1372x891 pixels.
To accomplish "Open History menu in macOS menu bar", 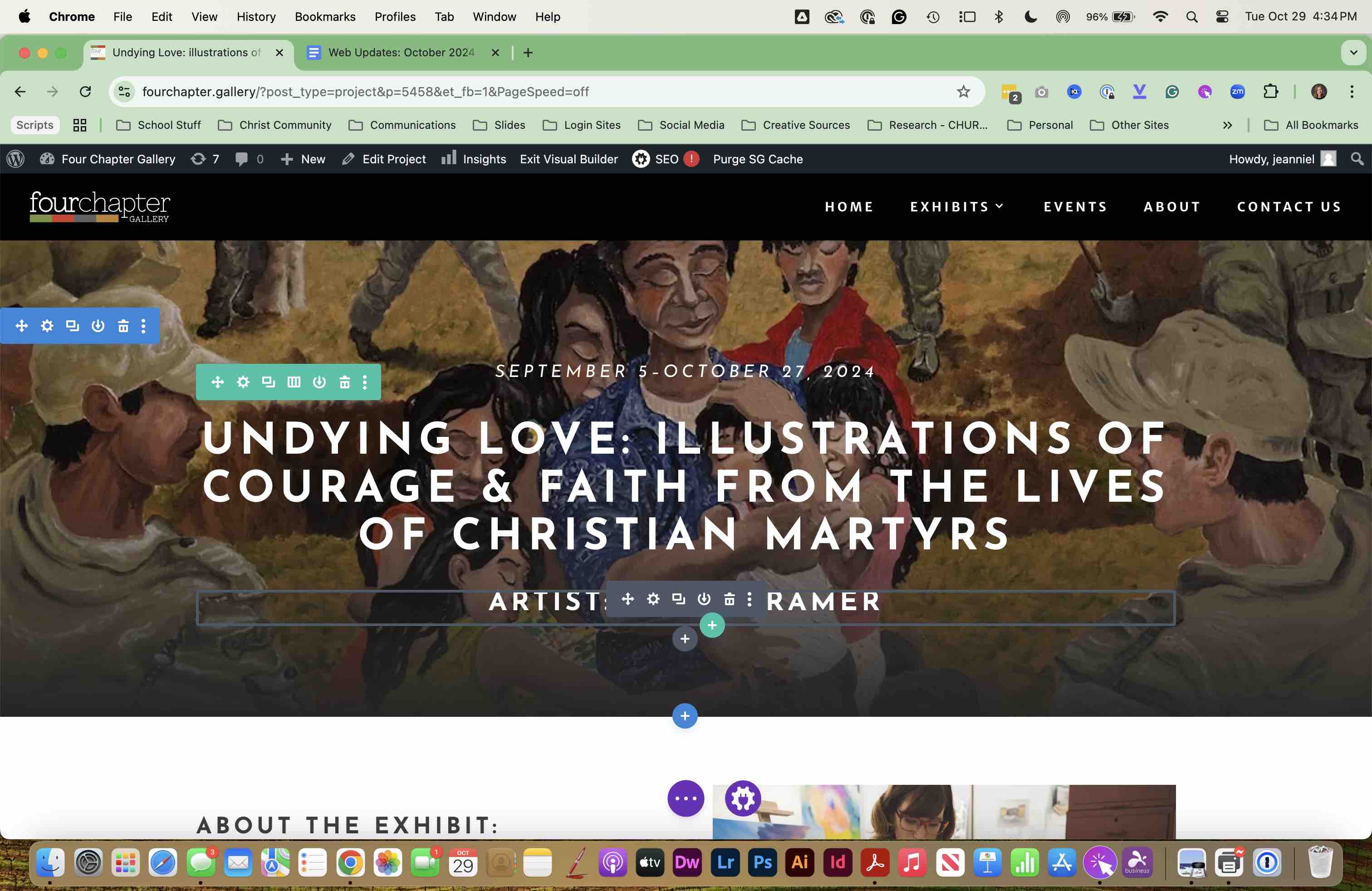I will 256,17.
